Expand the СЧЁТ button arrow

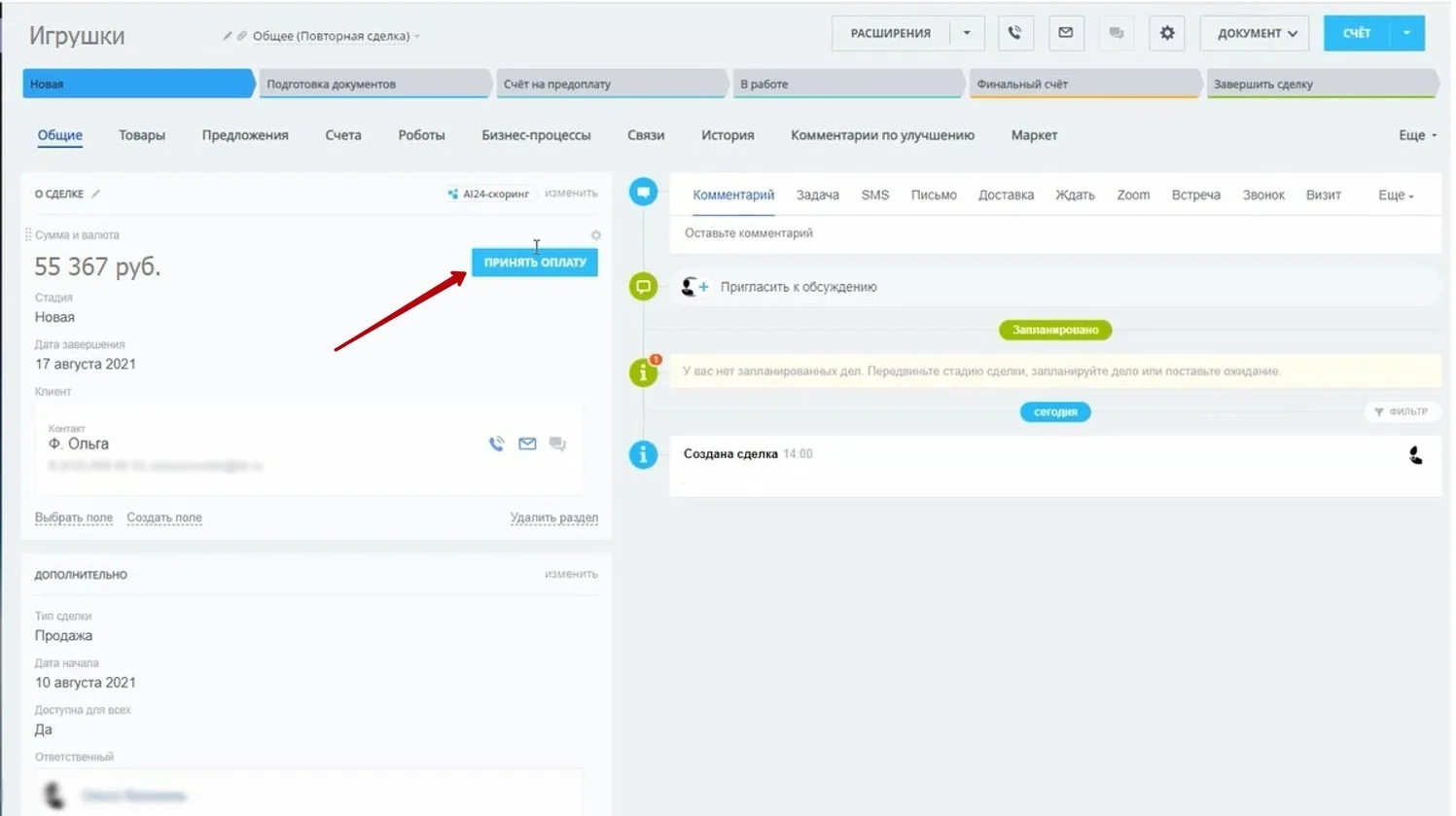(x=1406, y=33)
